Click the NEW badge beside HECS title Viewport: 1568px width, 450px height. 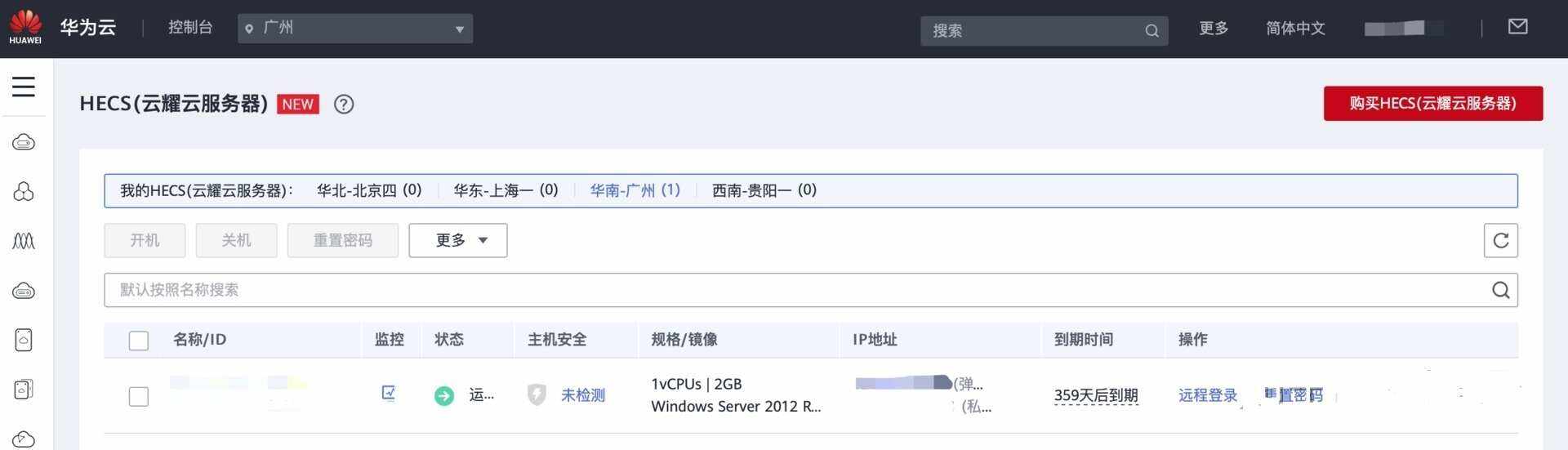click(x=297, y=105)
